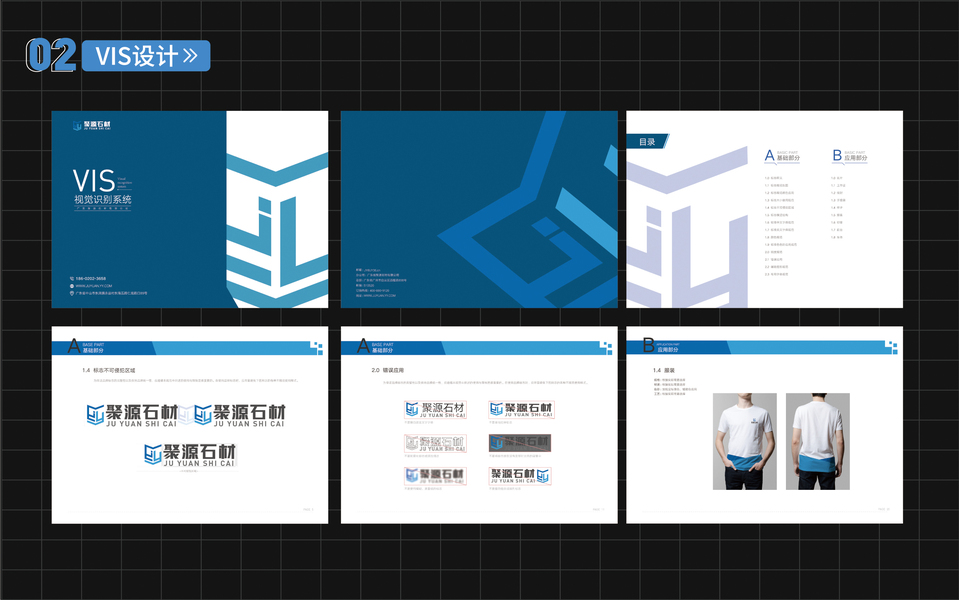Click the 目录 tab label

646,141
